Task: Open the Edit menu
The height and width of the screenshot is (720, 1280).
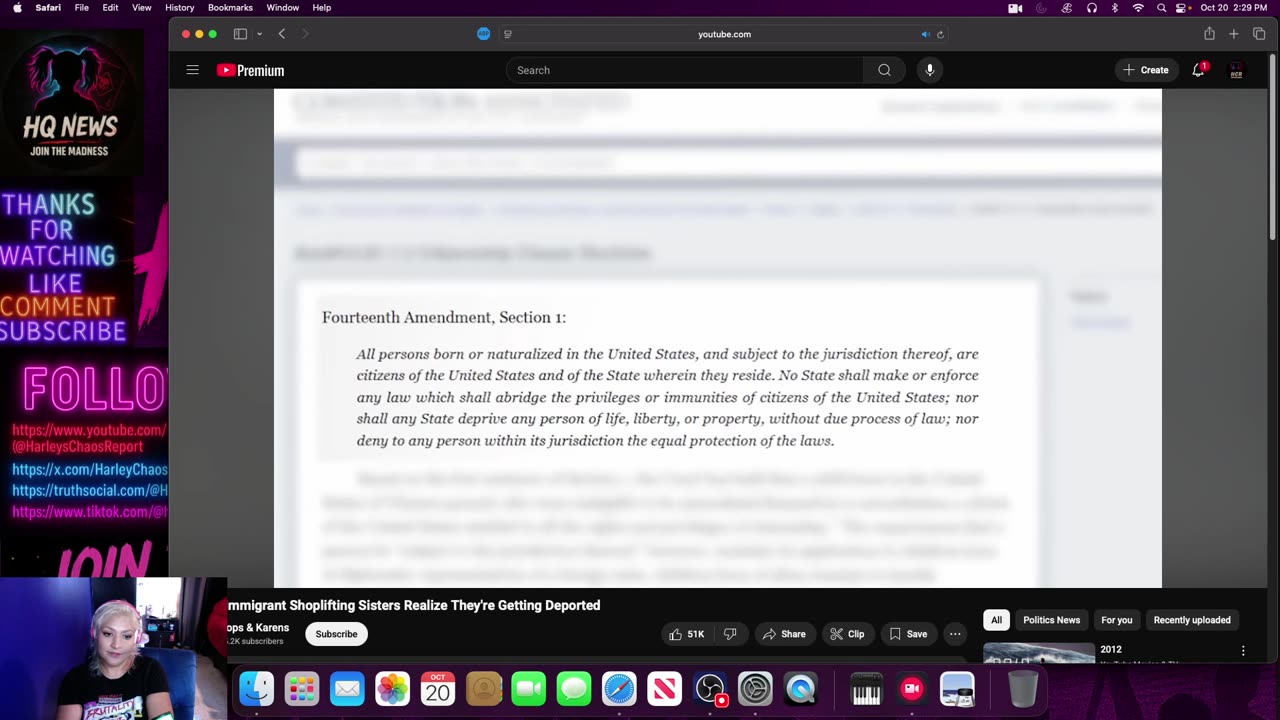Action: pyautogui.click(x=110, y=8)
